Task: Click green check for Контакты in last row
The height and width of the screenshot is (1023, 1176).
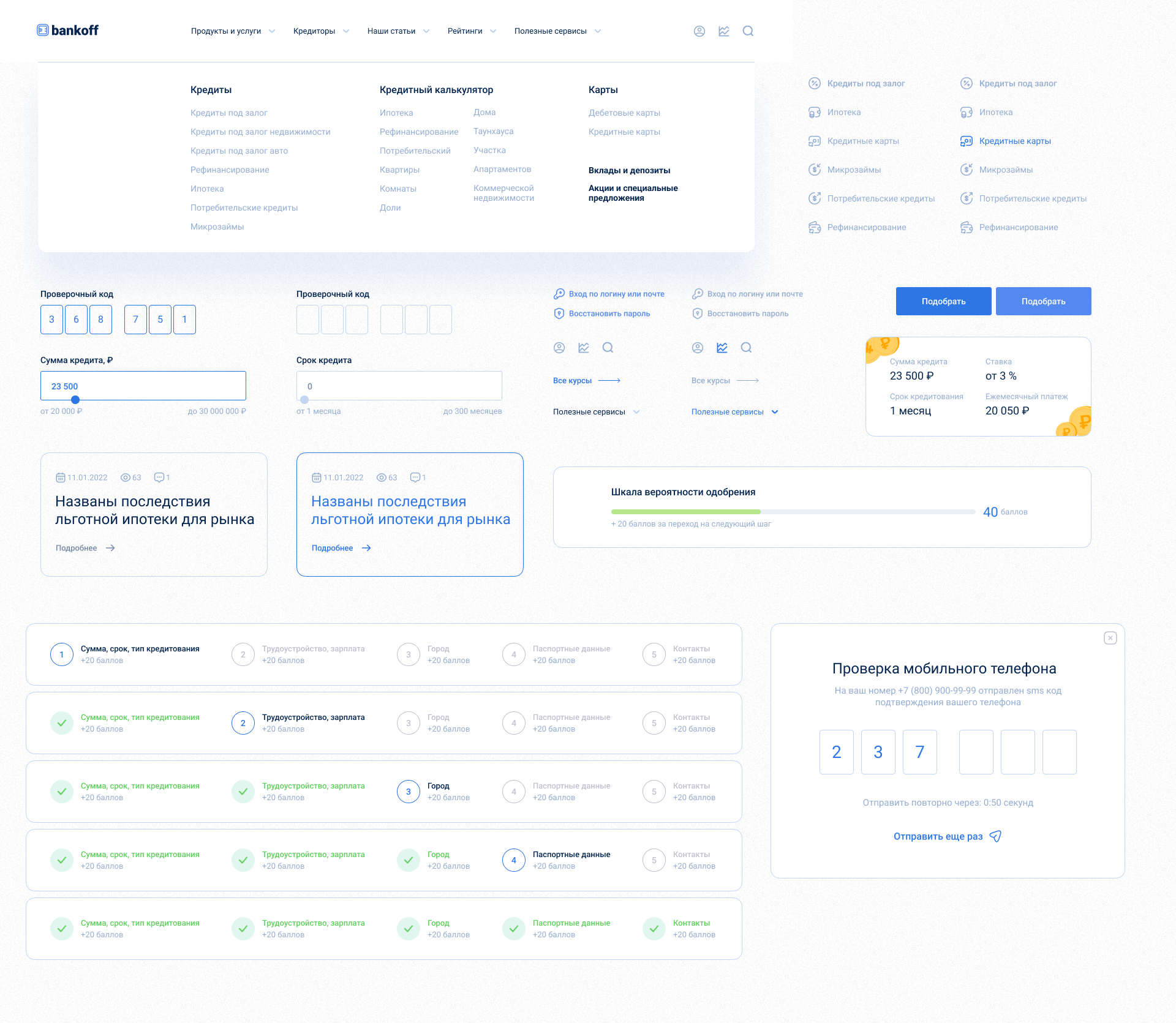Action: (654, 929)
